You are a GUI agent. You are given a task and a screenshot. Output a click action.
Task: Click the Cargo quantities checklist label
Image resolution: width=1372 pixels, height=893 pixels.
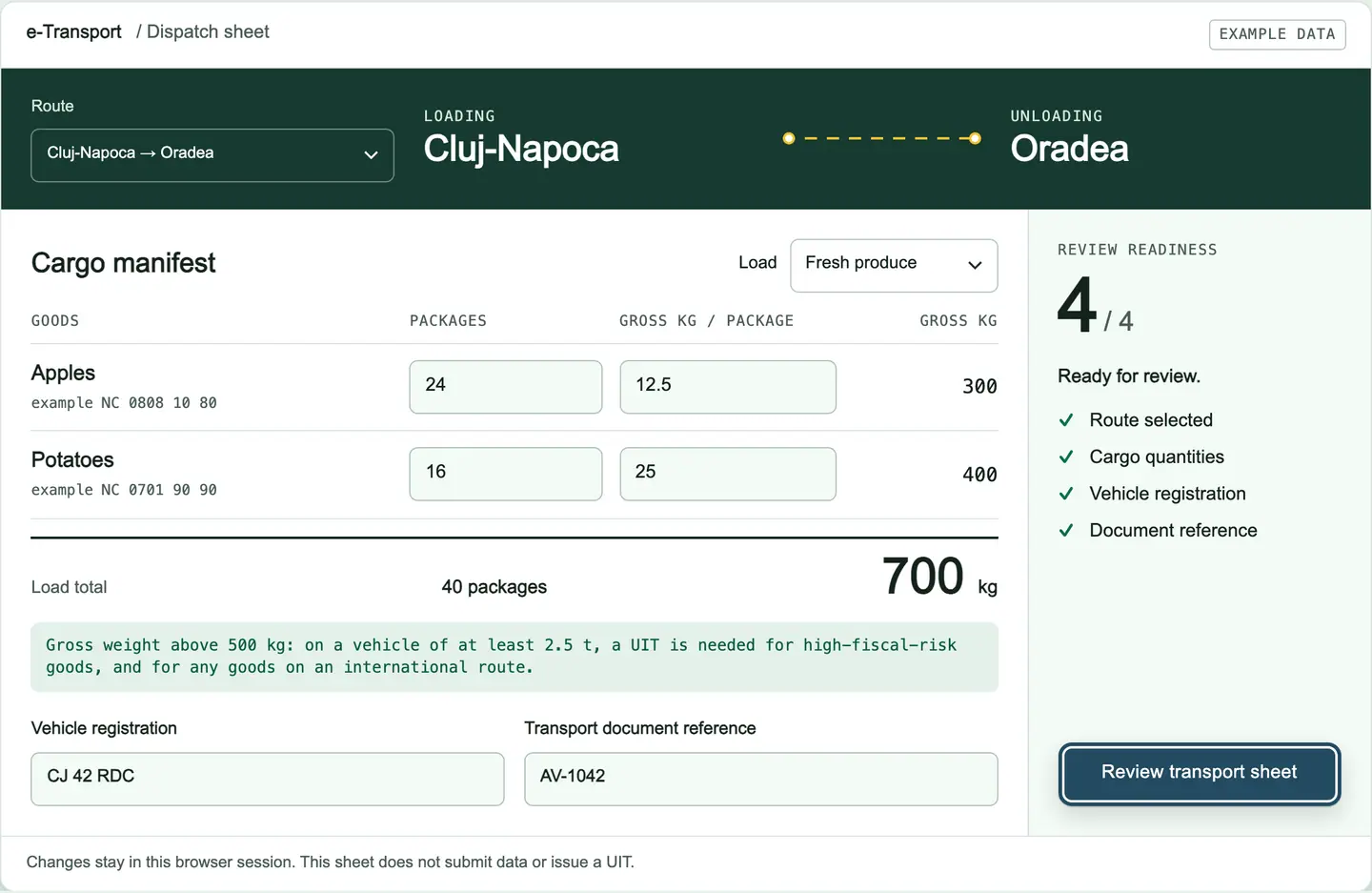[x=1157, y=457]
